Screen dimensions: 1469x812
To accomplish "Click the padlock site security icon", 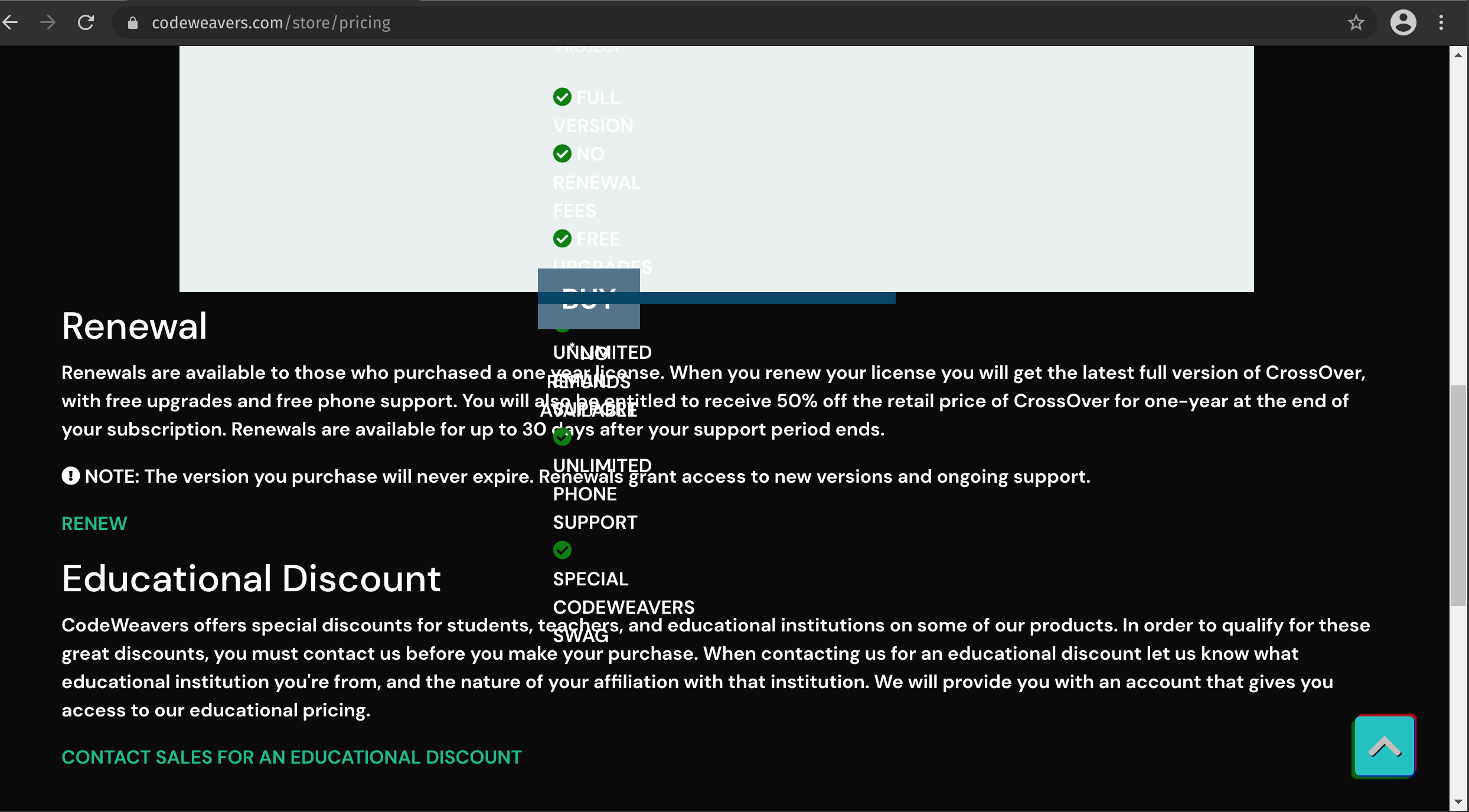I will tap(132, 22).
